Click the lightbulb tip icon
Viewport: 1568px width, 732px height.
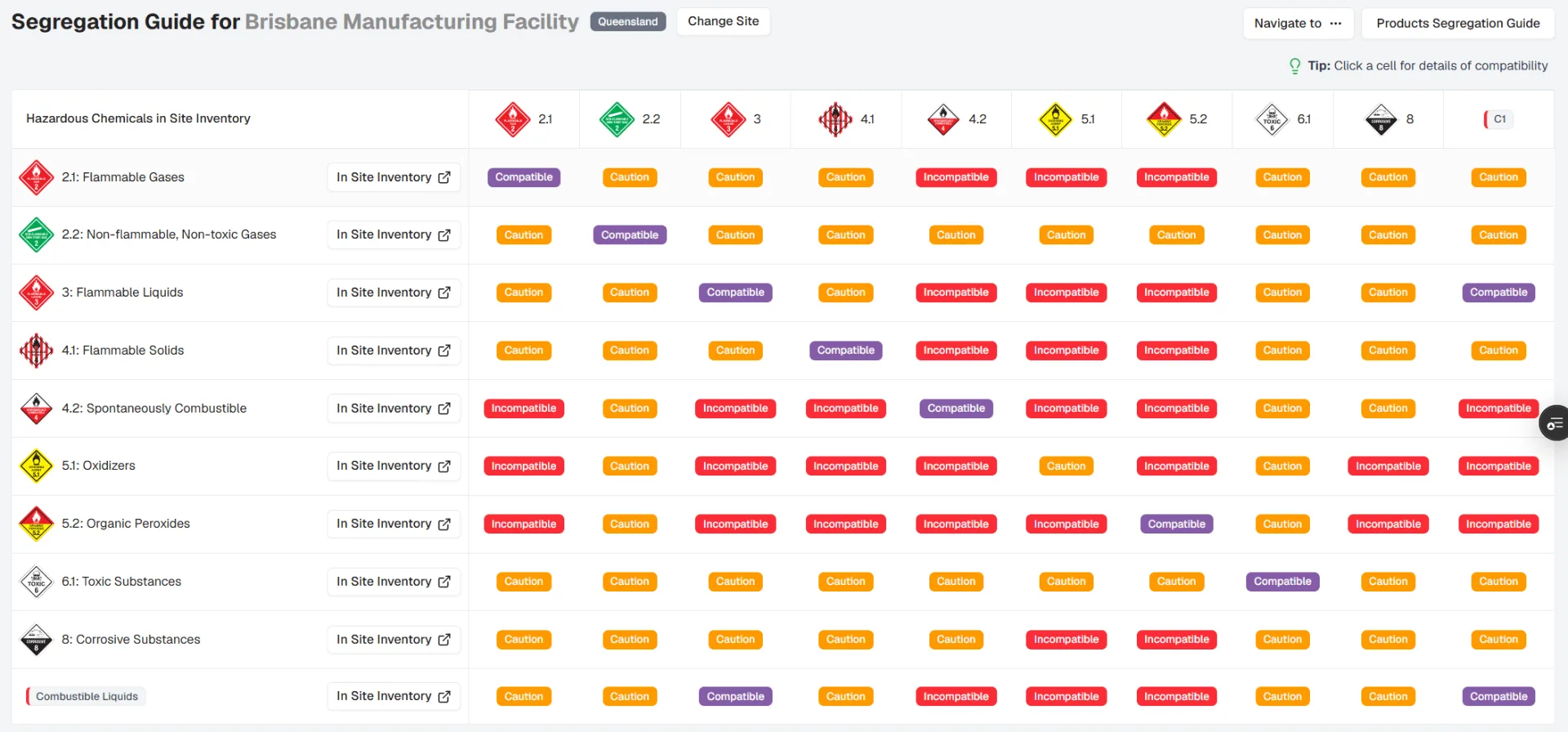click(1294, 66)
